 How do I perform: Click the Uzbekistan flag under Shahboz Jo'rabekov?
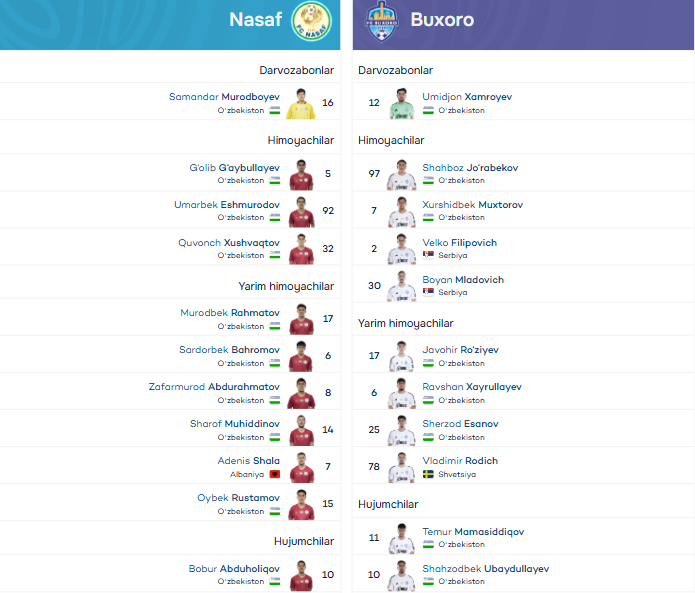[x=428, y=181]
